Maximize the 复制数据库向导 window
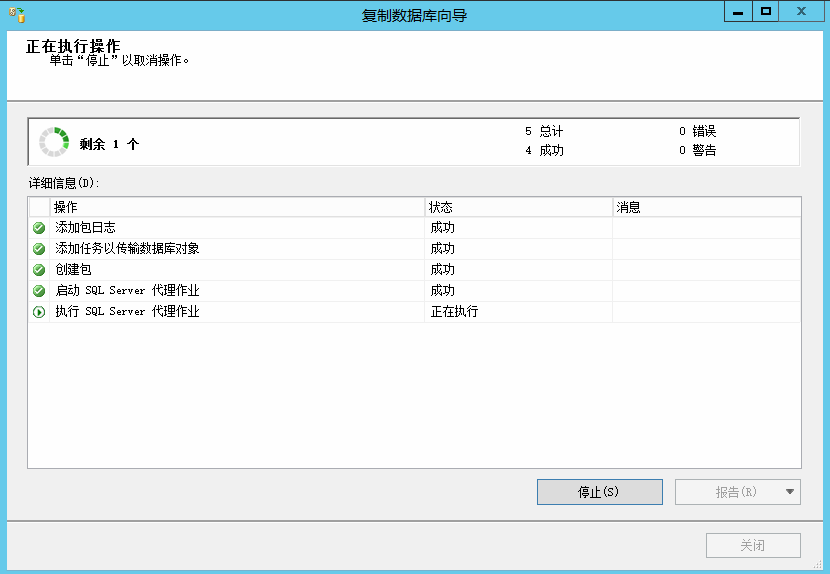Screen dimensions: 830x574 point(766,11)
